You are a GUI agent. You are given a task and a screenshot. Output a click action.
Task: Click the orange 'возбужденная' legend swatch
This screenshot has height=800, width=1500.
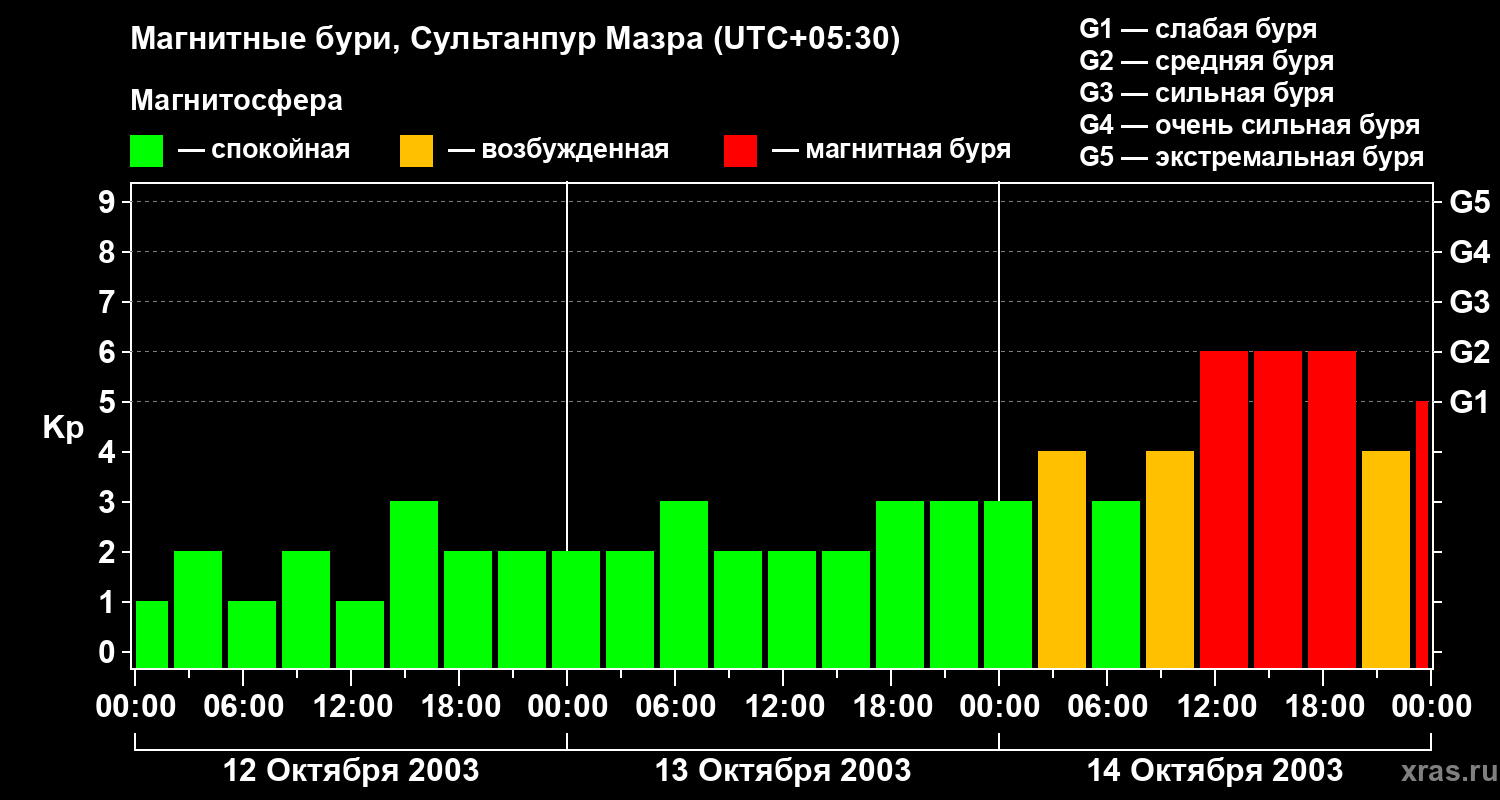[416, 151]
